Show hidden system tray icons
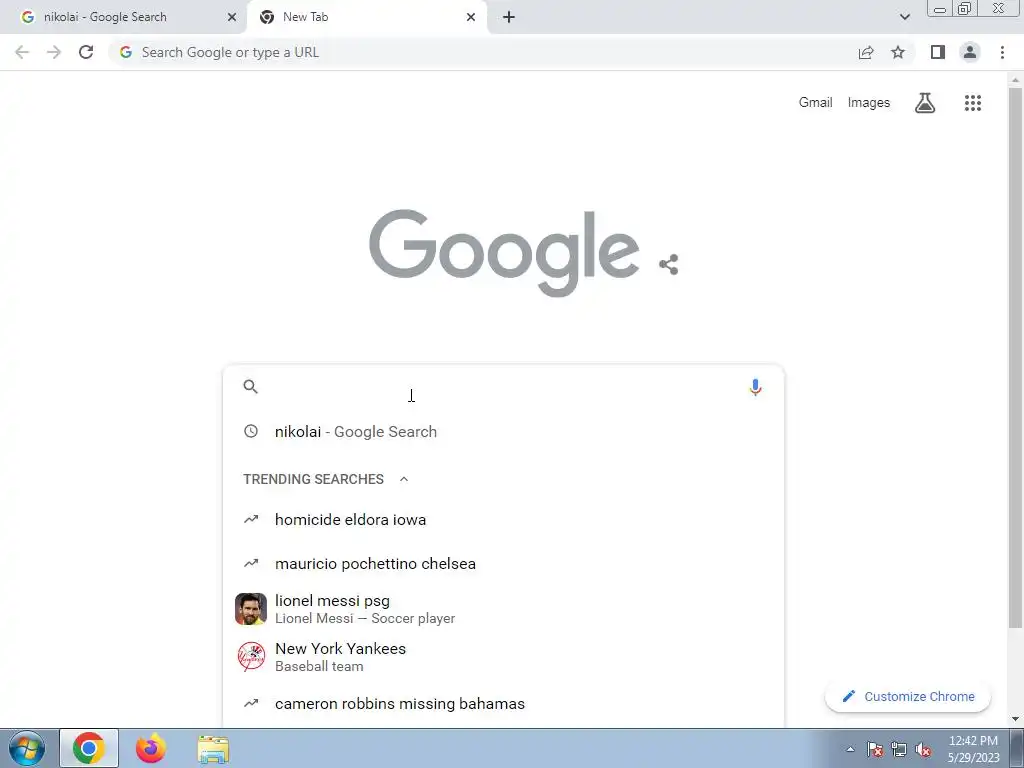 (x=850, y=749)
